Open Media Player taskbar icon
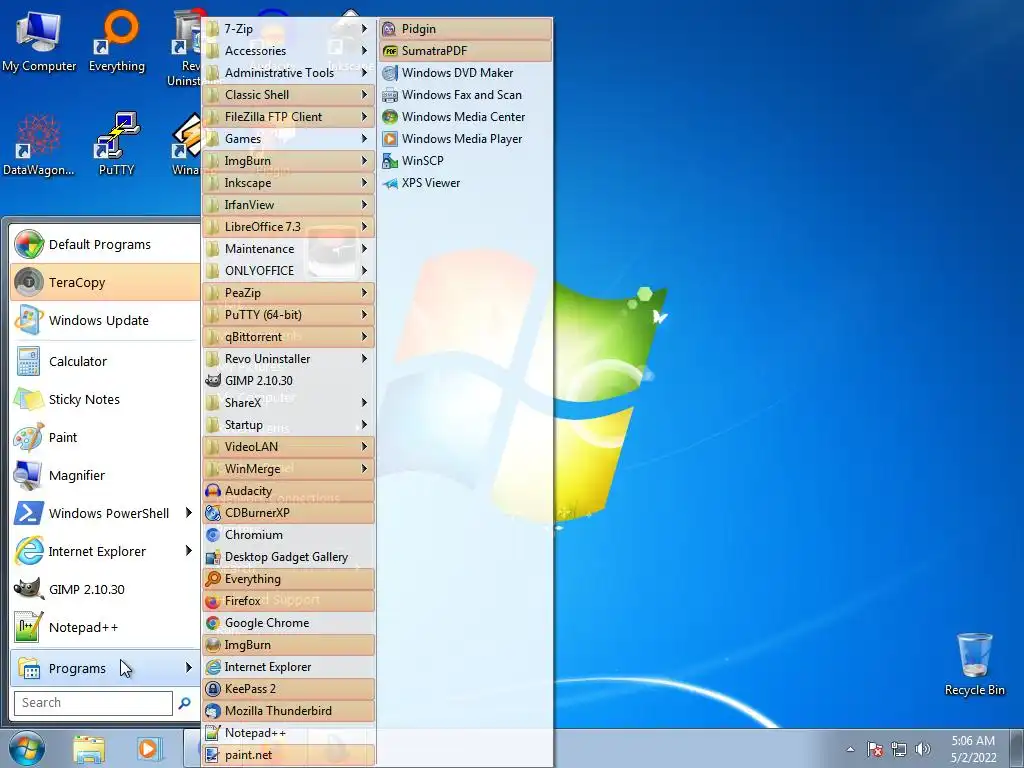This screenshot has width=1024, height=768. pos(149,749)
